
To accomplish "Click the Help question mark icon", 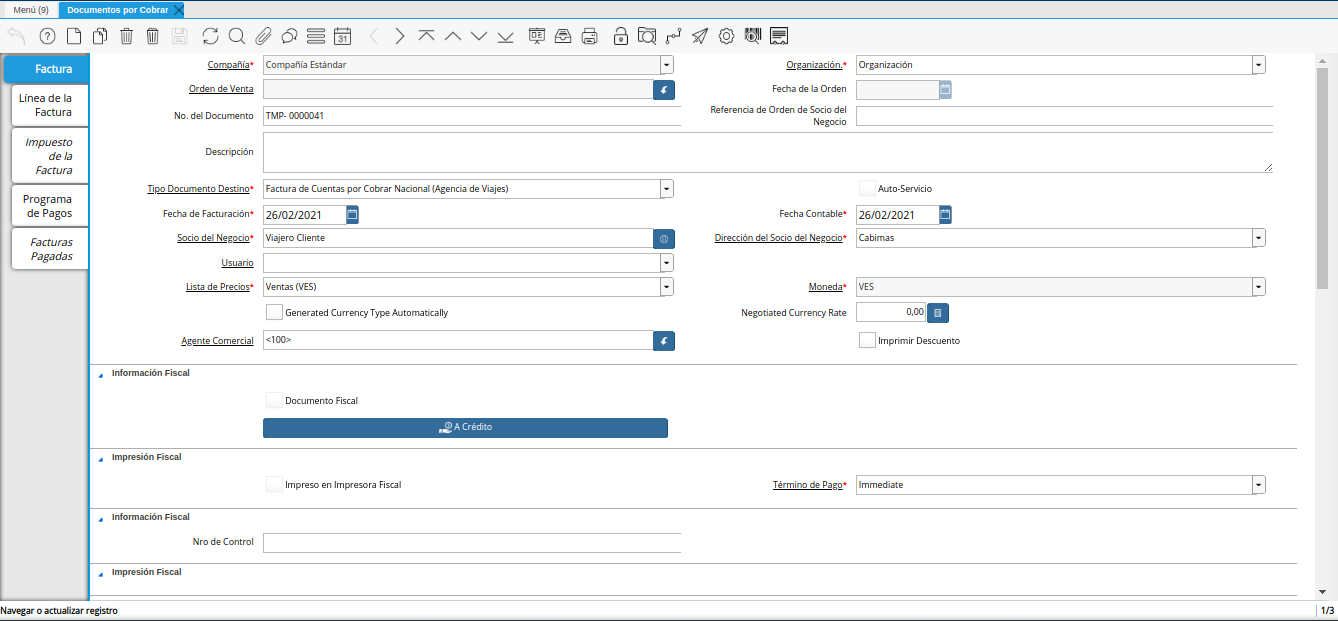I will [47, 36].
